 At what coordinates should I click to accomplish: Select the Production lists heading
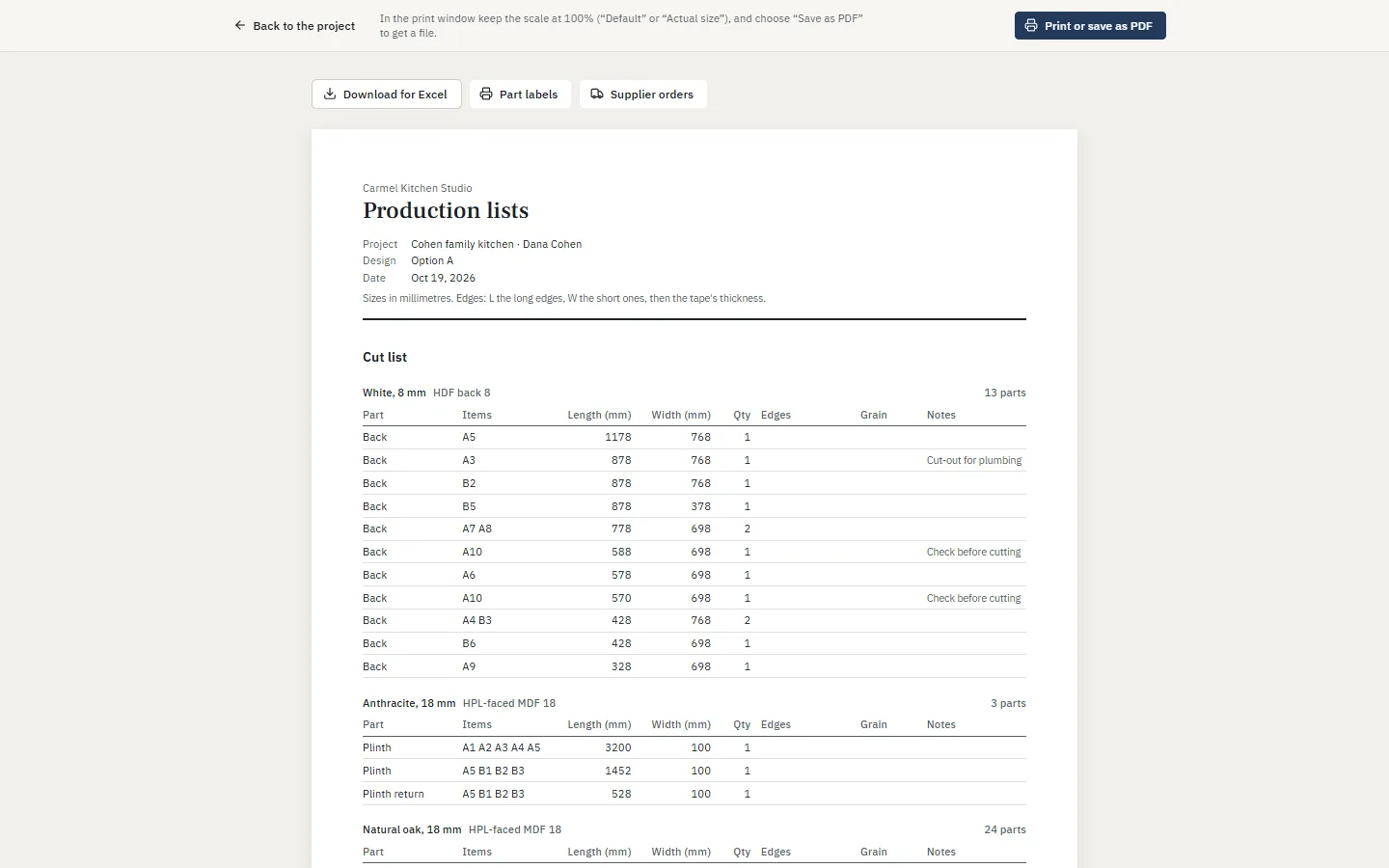click(x=446, y=210)
